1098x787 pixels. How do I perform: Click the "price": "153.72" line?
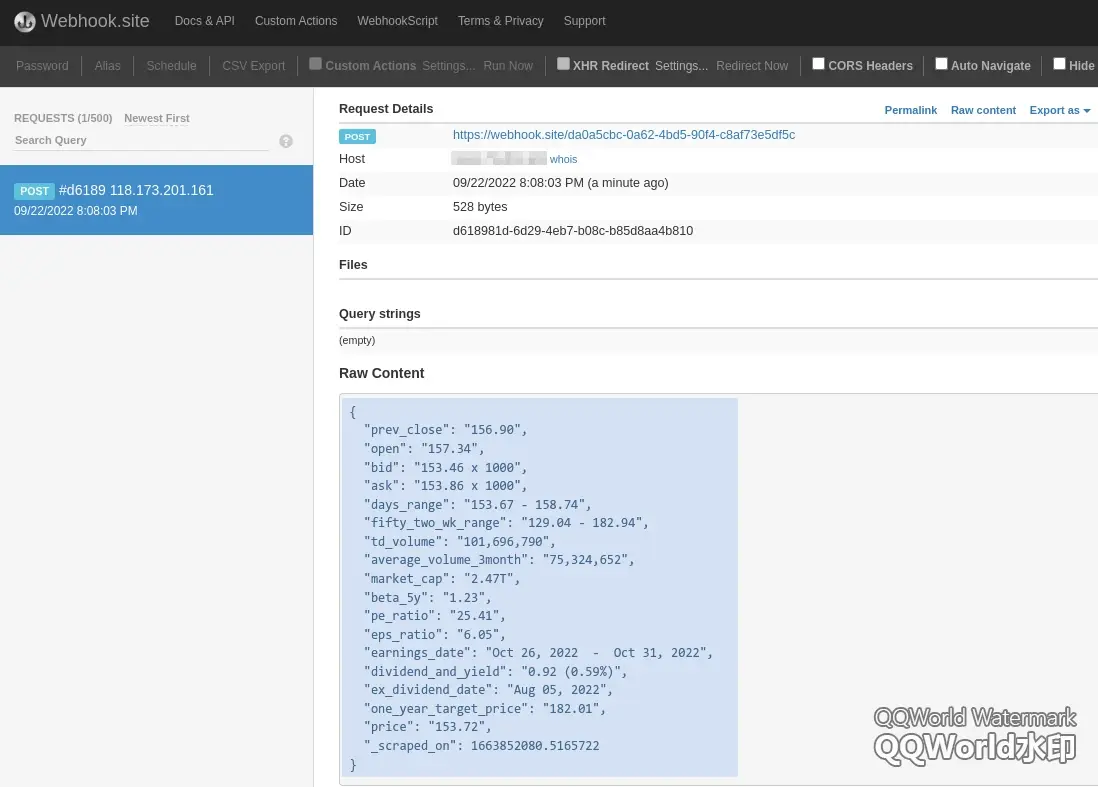pos(427,727)
